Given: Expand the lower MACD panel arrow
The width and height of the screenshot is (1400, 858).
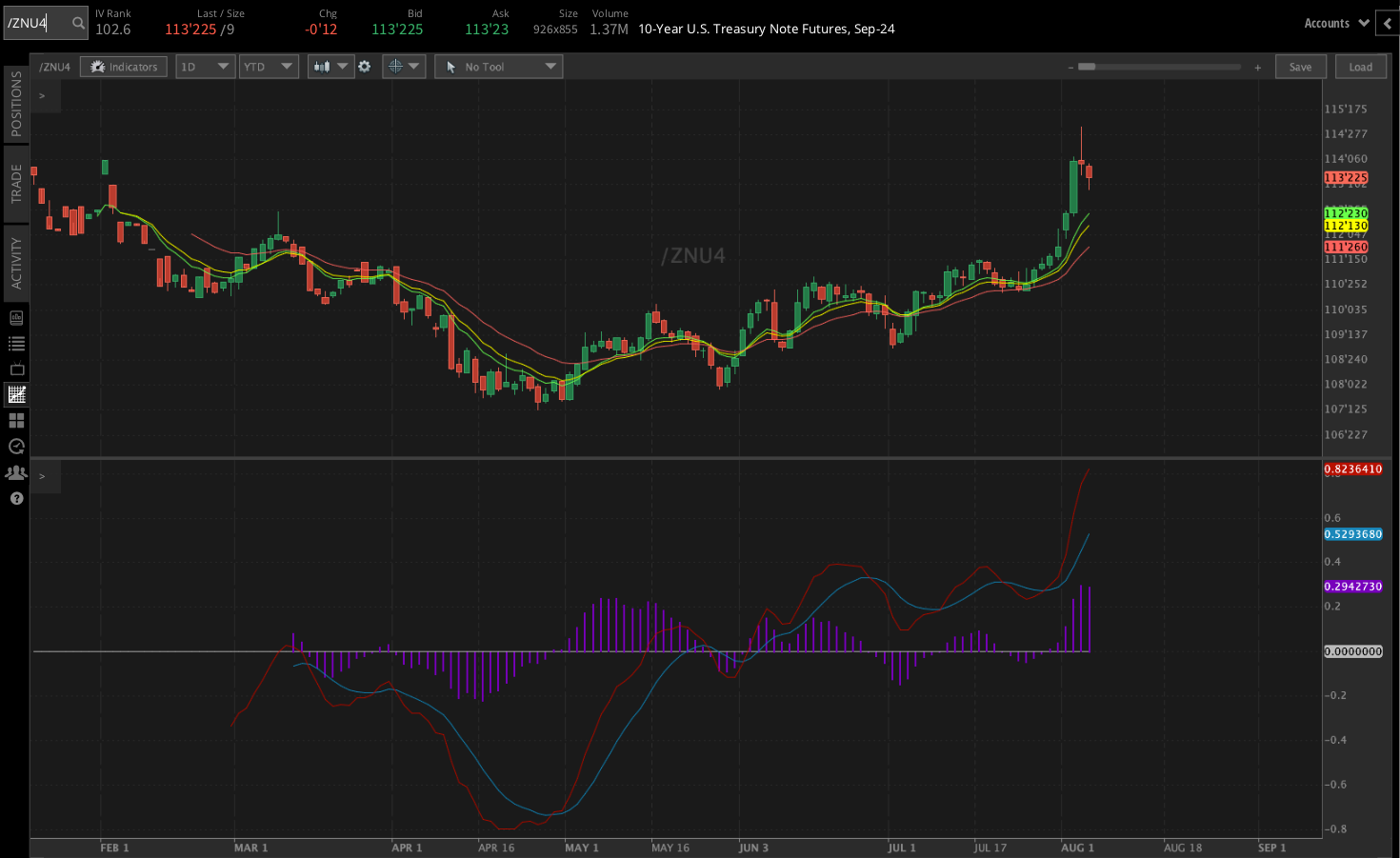Looking at the screenshot, I should click(42, 476).
